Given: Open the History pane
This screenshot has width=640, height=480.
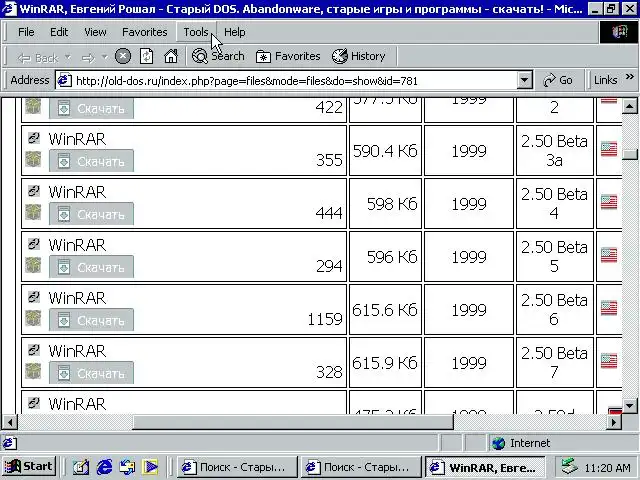Looking at the screenshot, I should (358, 56).
